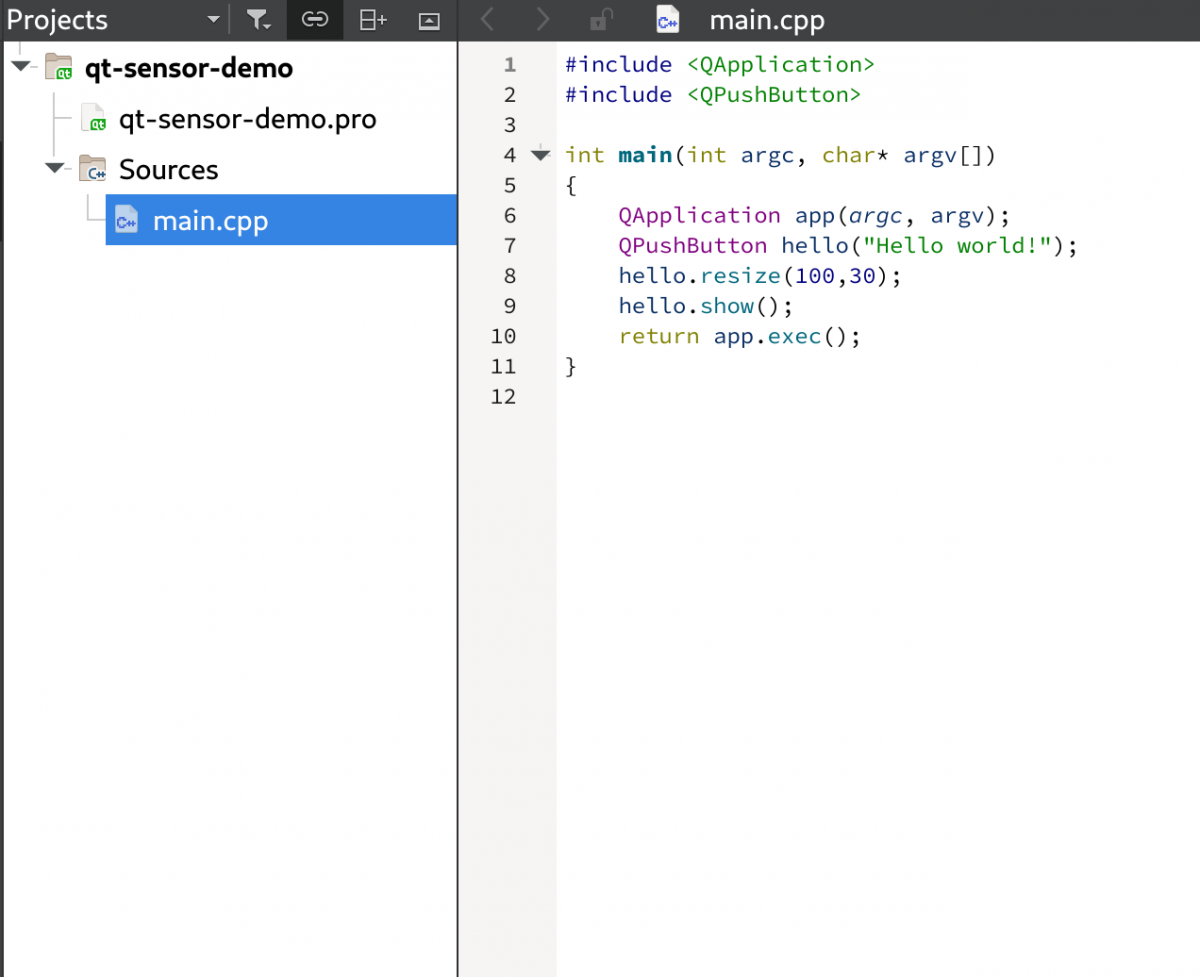Toggle synchronize with editor link icon

315,20
